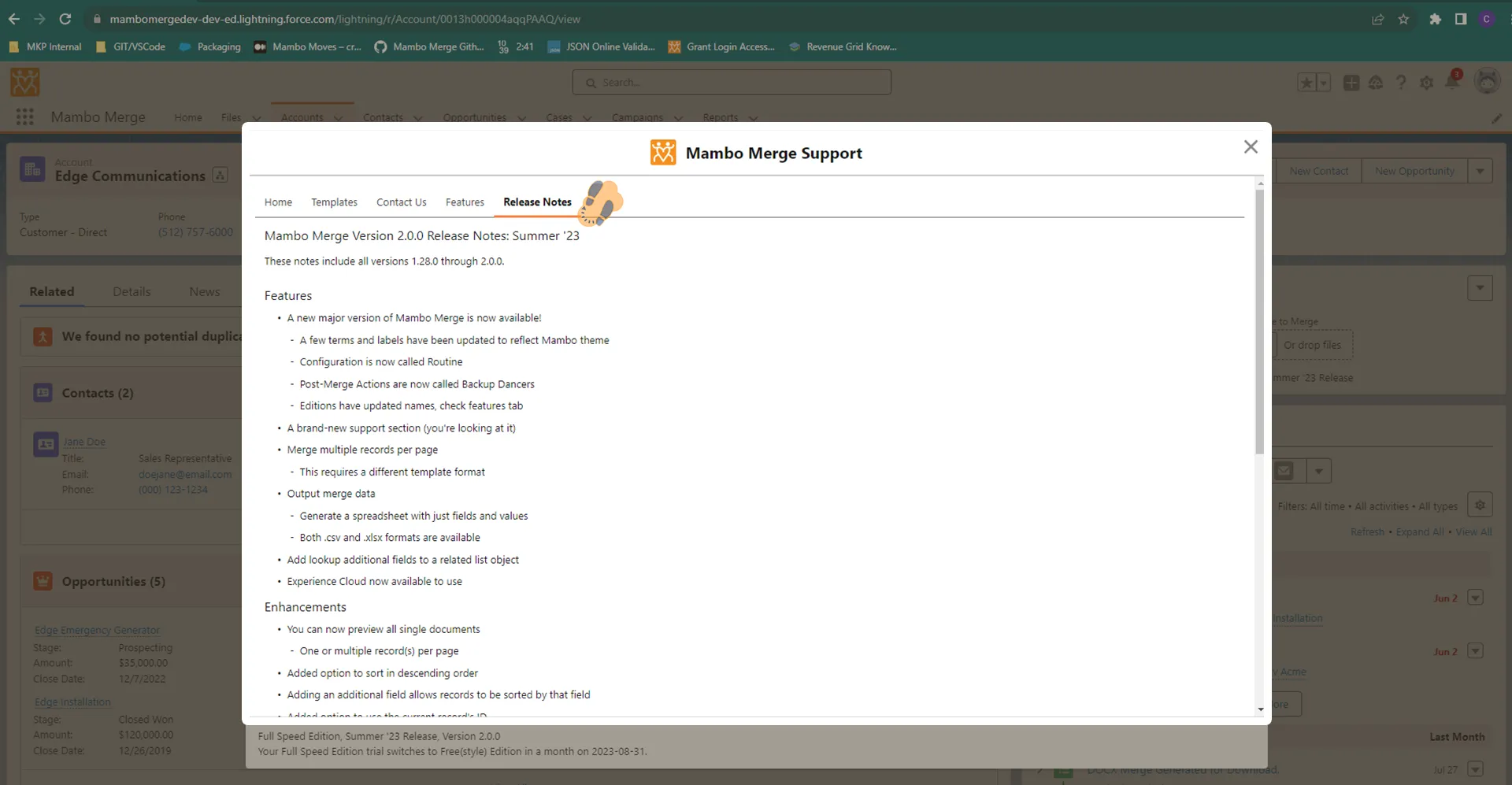This screenshot has width=1512, height=785.
Task: Open the Global Actions plus icon
Action: [1351, 83]
